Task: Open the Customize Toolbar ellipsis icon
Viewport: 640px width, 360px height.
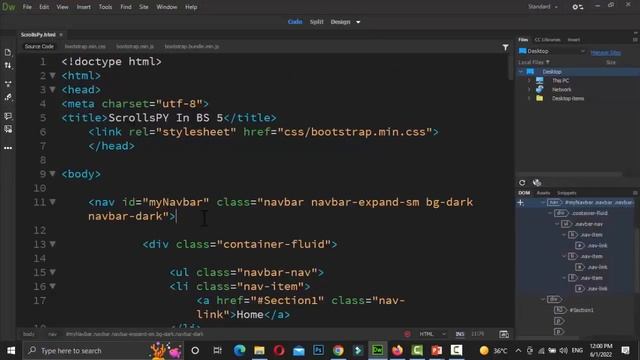Action: [8, 148]
